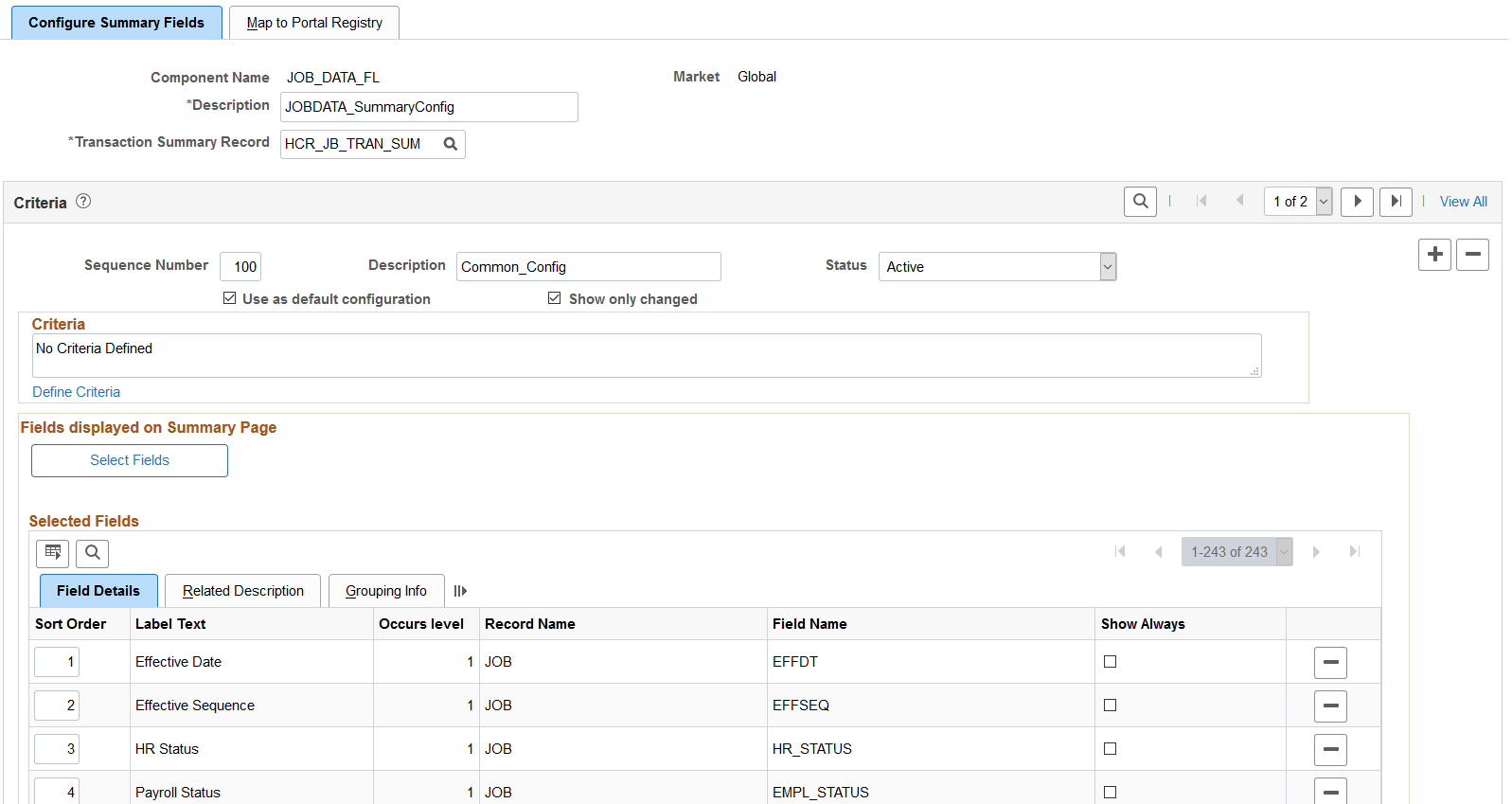Viewport: 1512px width, 804px height.
Task: Check Show Always for EFFSEQ
Action: tap(1110, 706)
